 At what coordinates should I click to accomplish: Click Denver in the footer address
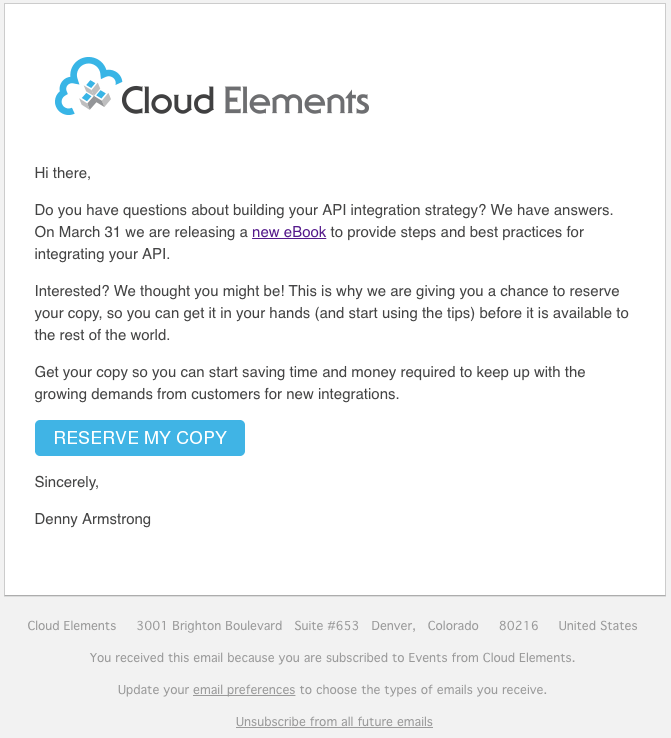point(393,626)
